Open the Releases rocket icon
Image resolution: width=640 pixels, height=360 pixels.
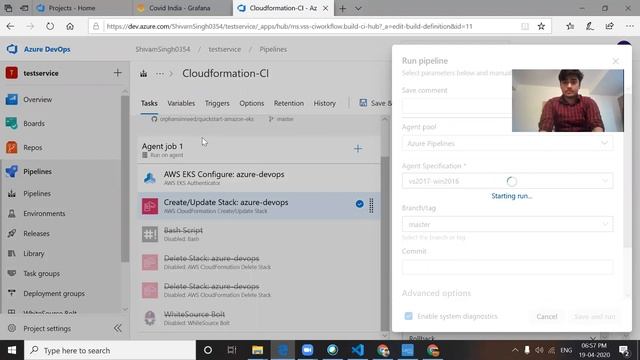click(12, 233)
